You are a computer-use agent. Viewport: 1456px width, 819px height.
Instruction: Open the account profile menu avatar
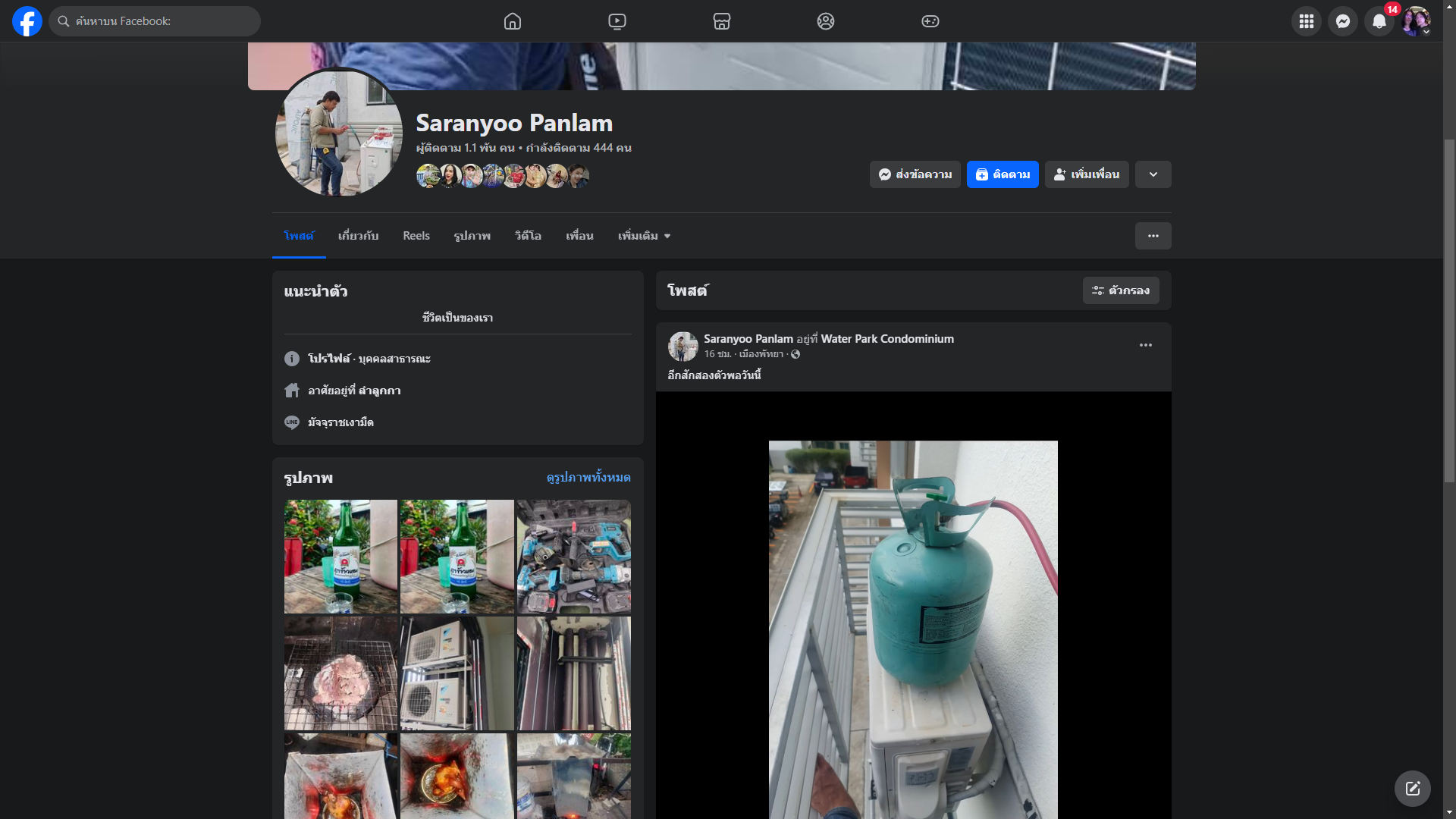tap(1415, 21)
